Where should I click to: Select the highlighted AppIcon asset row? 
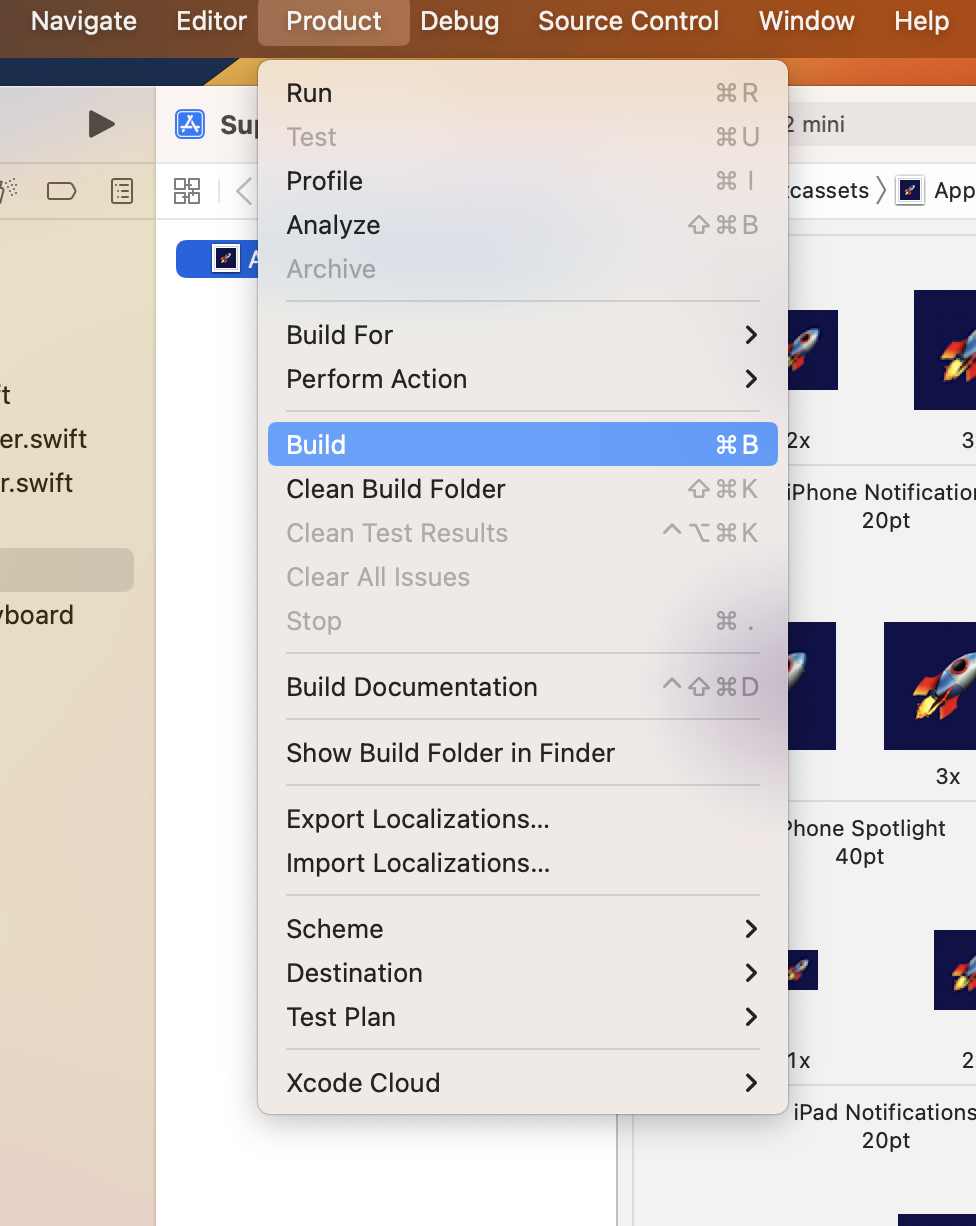click(x=217, y=259)
